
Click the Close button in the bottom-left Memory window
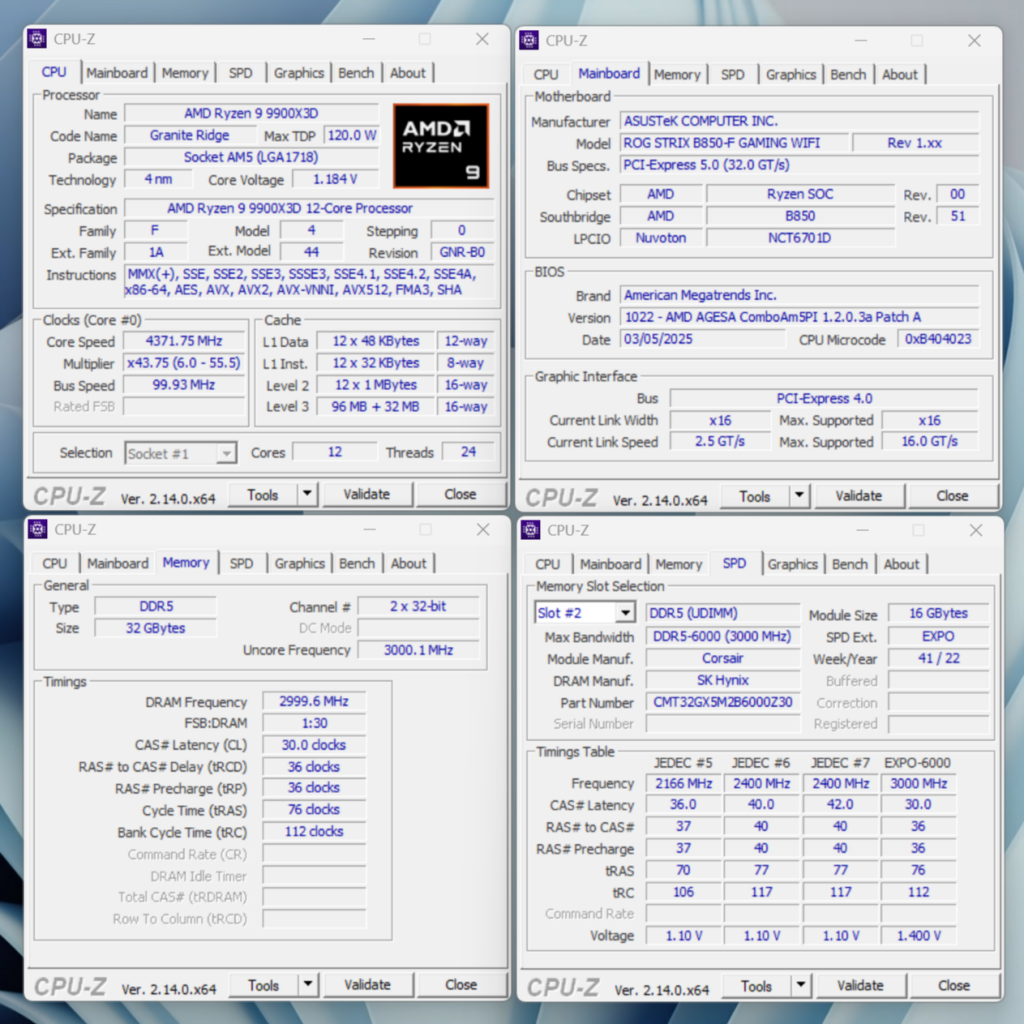[461, 984]
